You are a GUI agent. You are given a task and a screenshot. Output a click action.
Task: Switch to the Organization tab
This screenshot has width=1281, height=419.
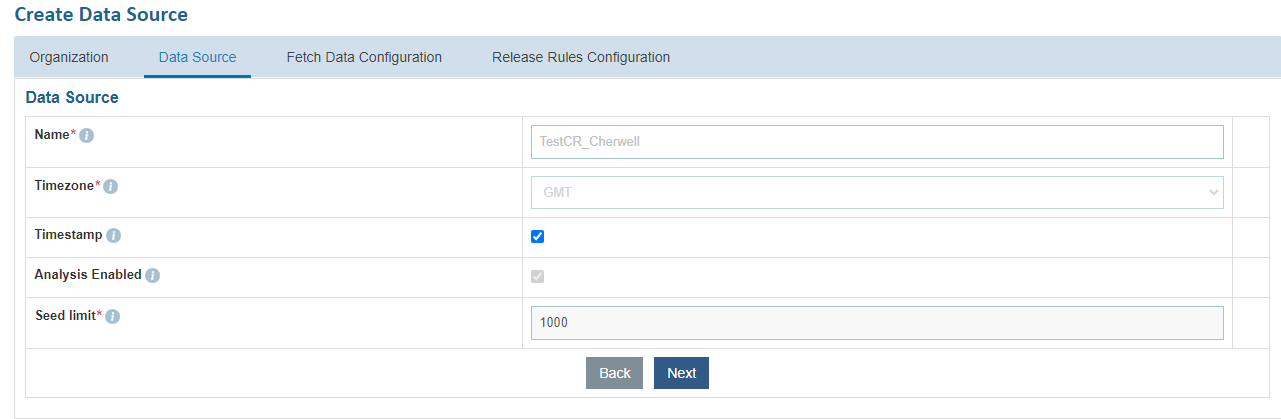[69, 57]
